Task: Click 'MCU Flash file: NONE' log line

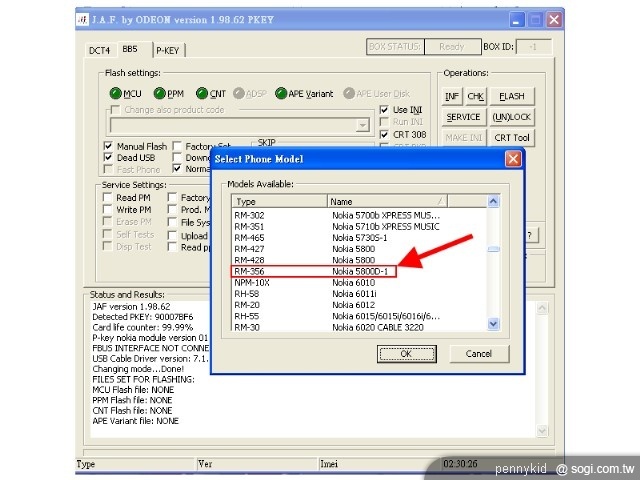Action: [x=133, y=390]
